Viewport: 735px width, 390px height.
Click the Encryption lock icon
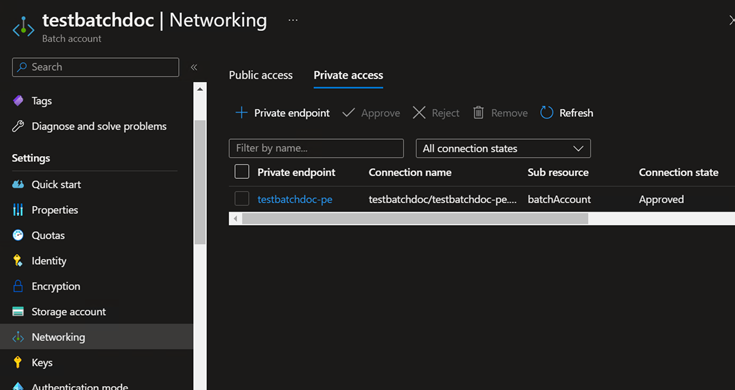(18, 286)
